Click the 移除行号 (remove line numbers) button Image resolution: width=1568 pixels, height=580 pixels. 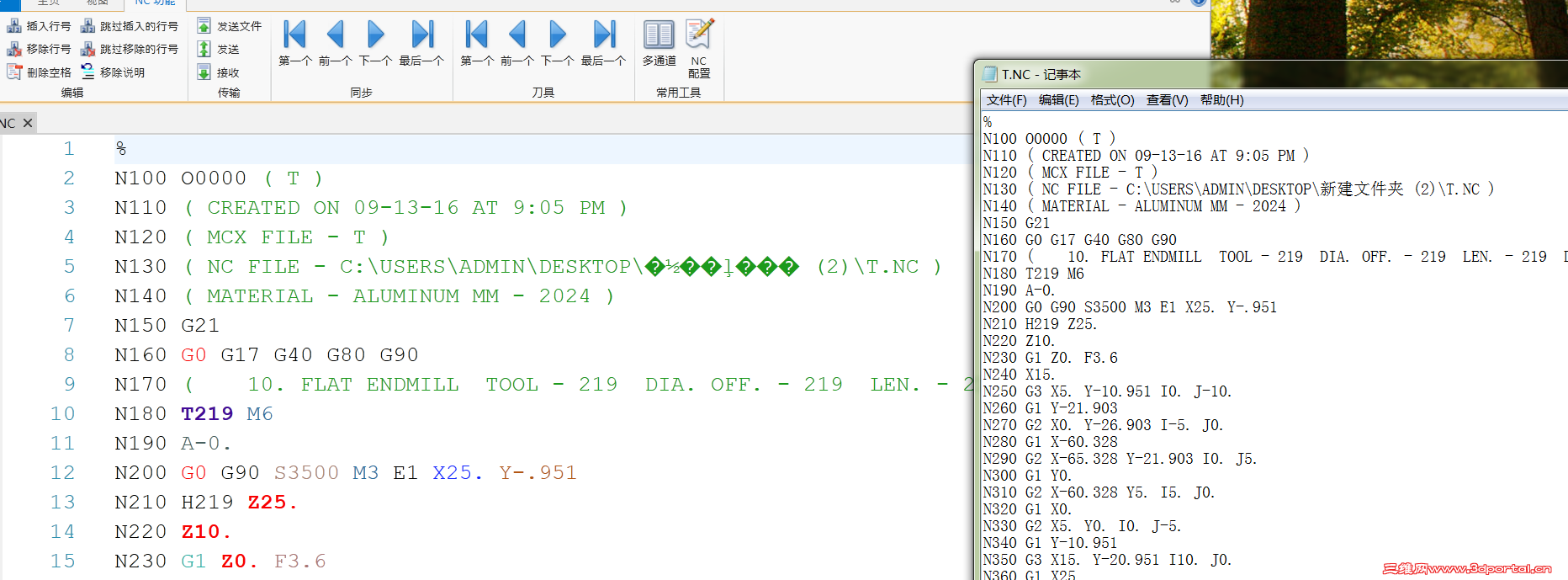39,49
